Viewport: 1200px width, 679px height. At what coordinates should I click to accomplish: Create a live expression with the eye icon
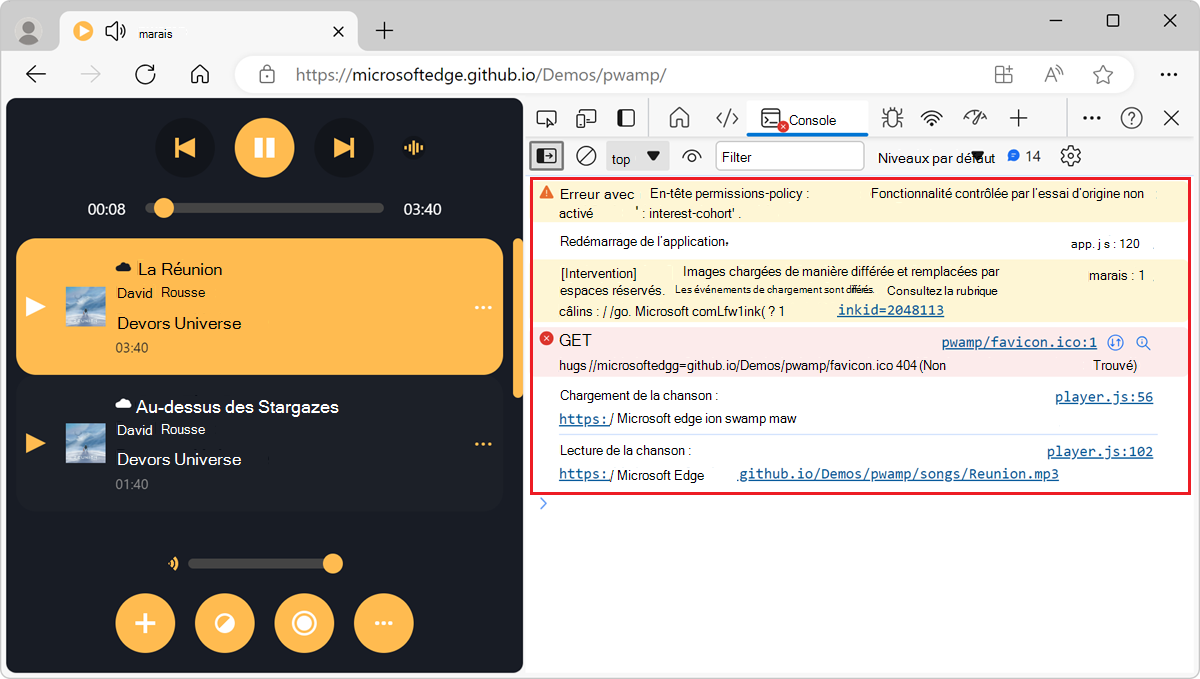click(691, 156)
